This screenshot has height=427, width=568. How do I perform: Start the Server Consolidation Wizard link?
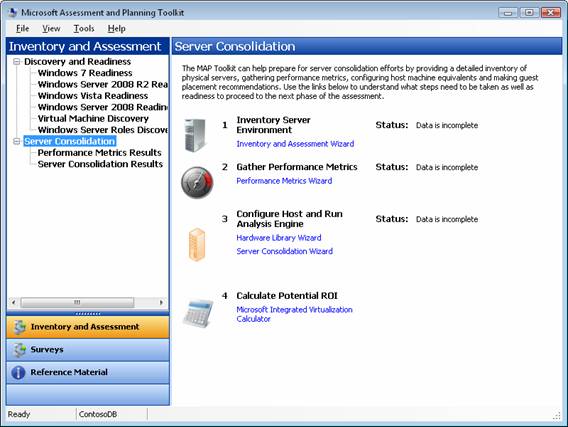click(x=284, y=251)
